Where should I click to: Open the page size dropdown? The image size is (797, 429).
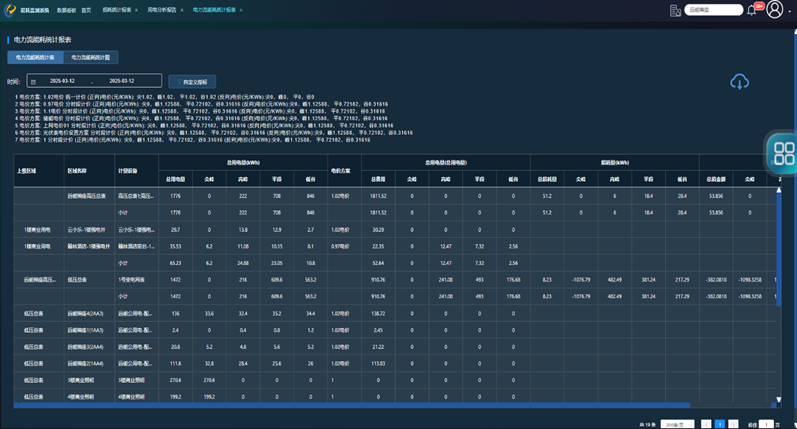pyautogui.click(x=676, y=424)
